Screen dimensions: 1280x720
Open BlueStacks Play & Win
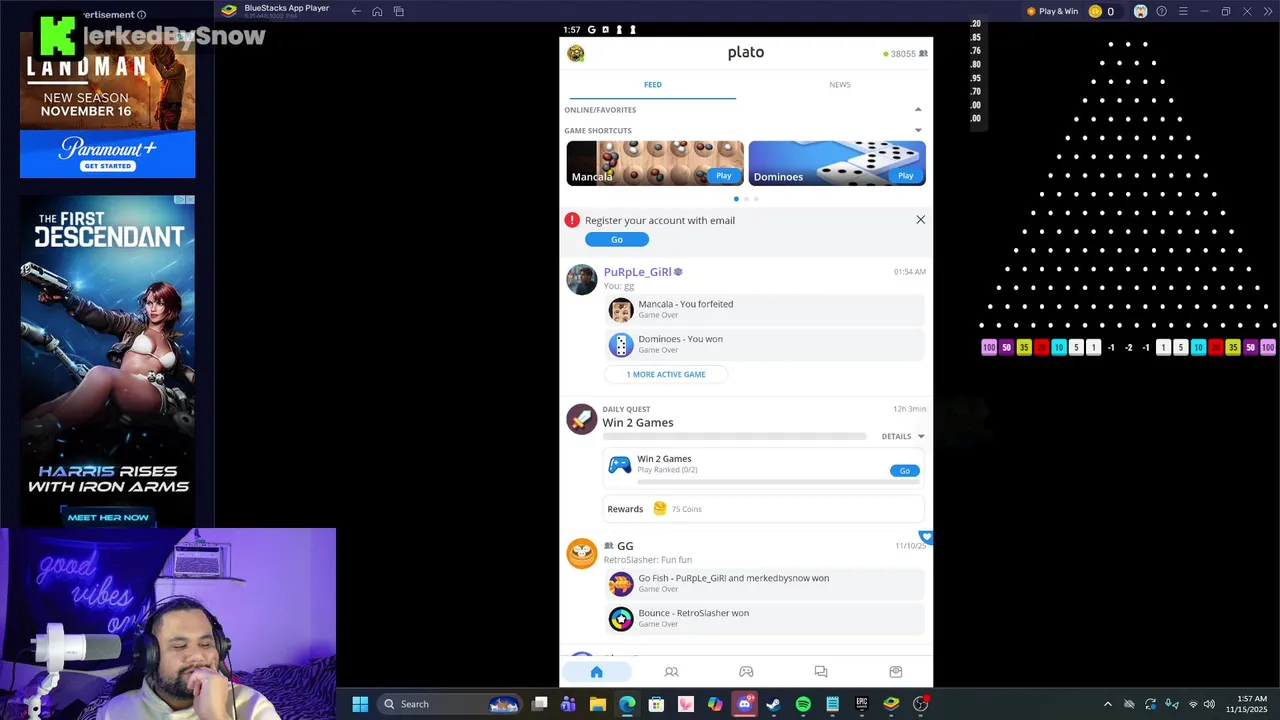click(1052, 11)
